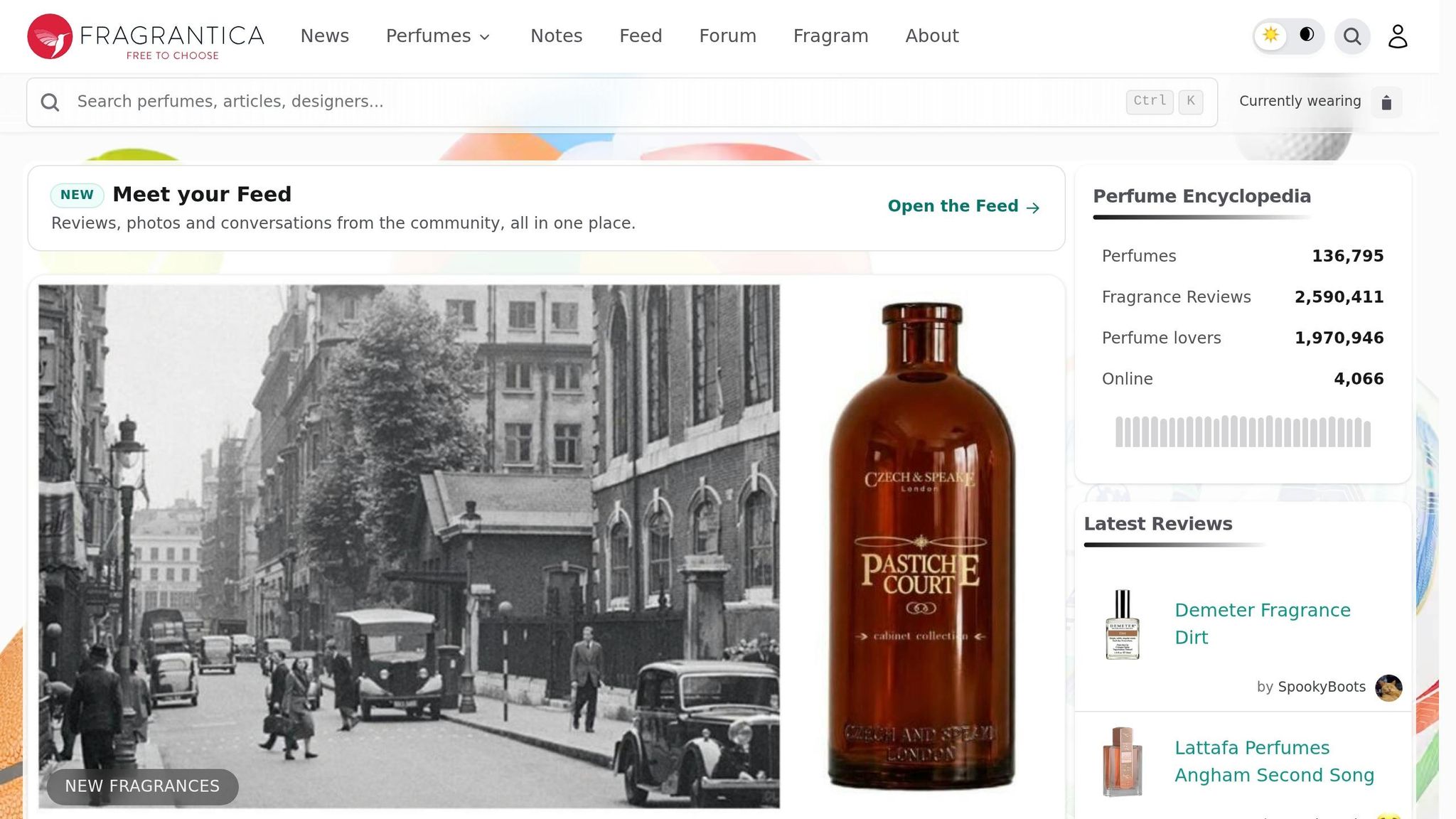Open the Feed menu item
Screen dimensions: 1456x819
coord(641,36)
